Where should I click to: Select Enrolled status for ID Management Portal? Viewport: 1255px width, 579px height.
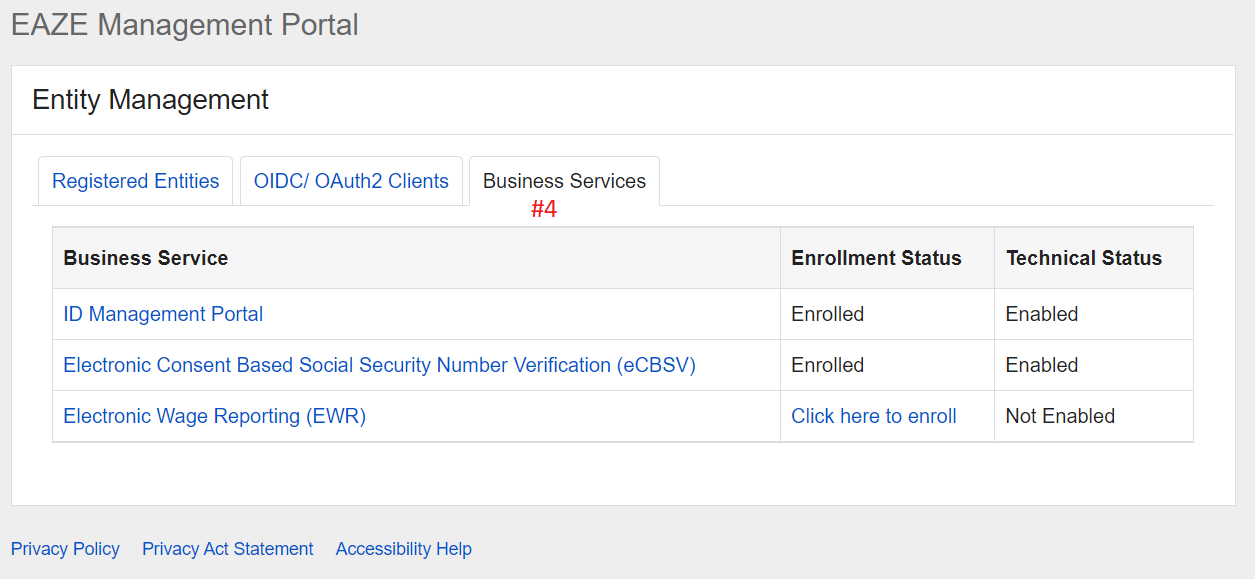[827, 314]
